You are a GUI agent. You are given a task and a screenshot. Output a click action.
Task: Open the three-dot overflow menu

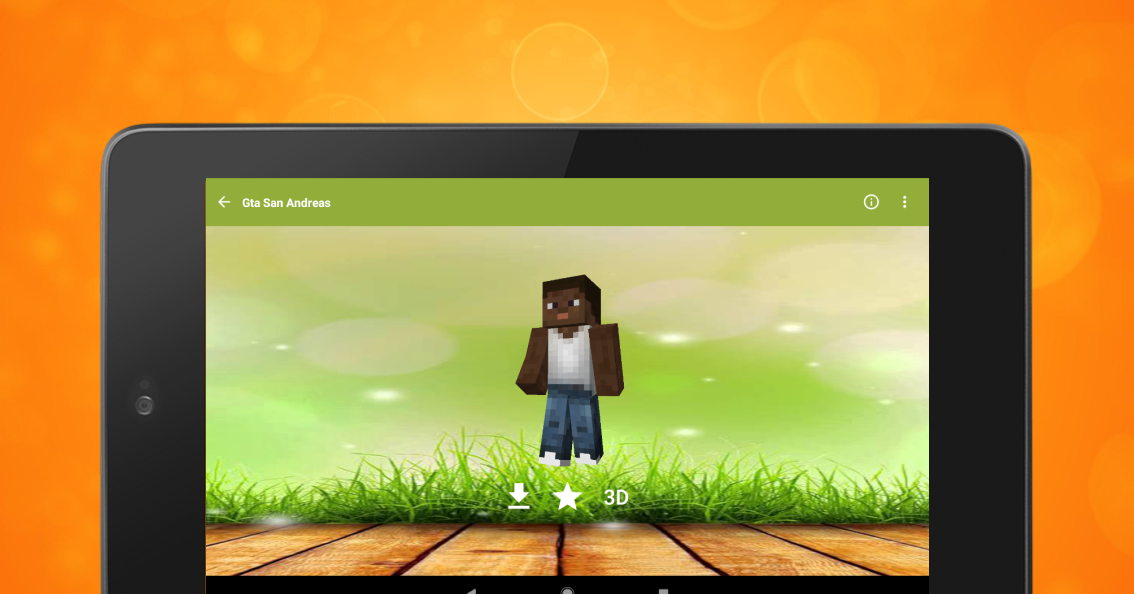coord(904,202)
